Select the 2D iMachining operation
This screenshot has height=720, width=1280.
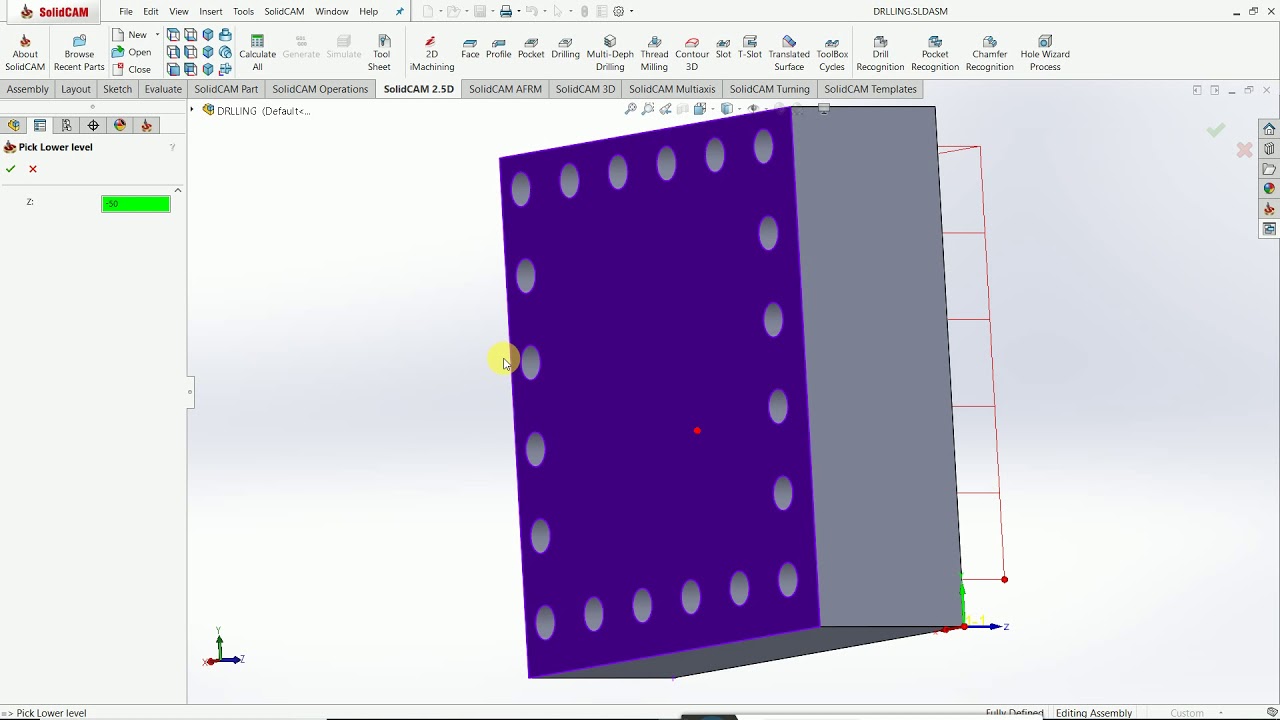[x=432, y=54]
